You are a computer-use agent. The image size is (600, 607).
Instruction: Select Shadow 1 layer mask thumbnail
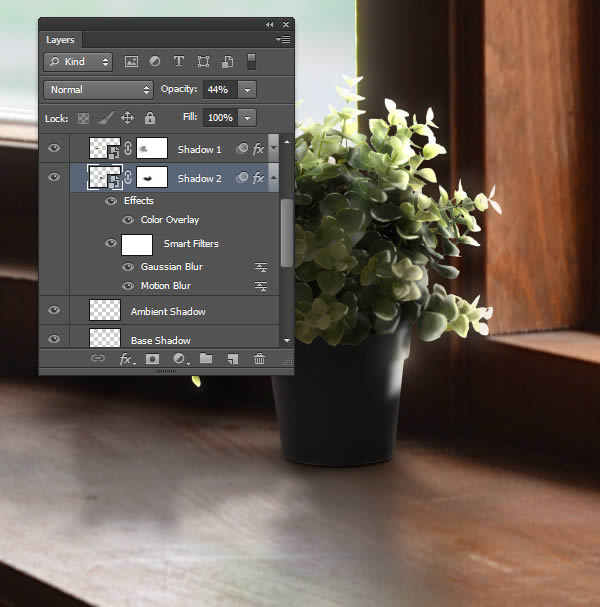(152, 148)
